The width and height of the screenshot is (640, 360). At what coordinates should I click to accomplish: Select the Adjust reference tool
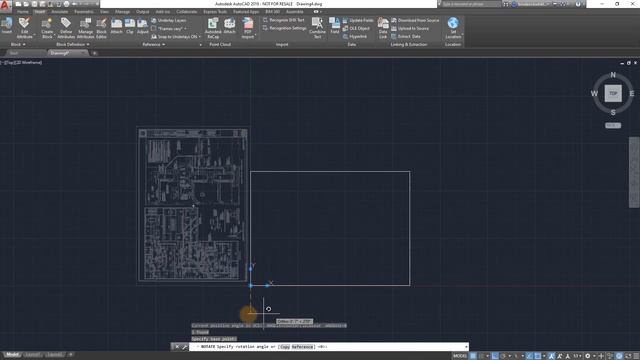(x=142, y=26)
